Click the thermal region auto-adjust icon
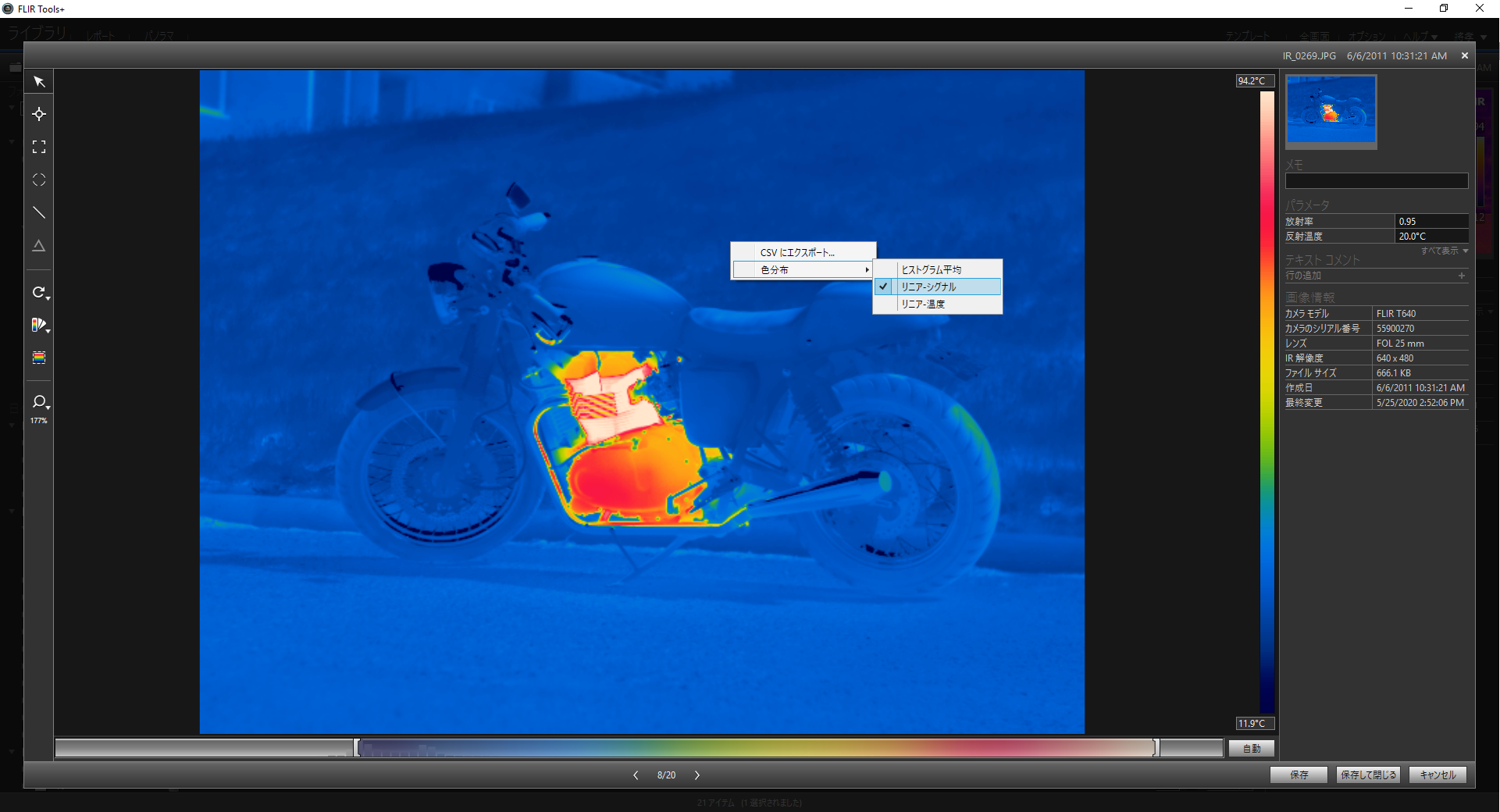 click(x=39, y=358)
